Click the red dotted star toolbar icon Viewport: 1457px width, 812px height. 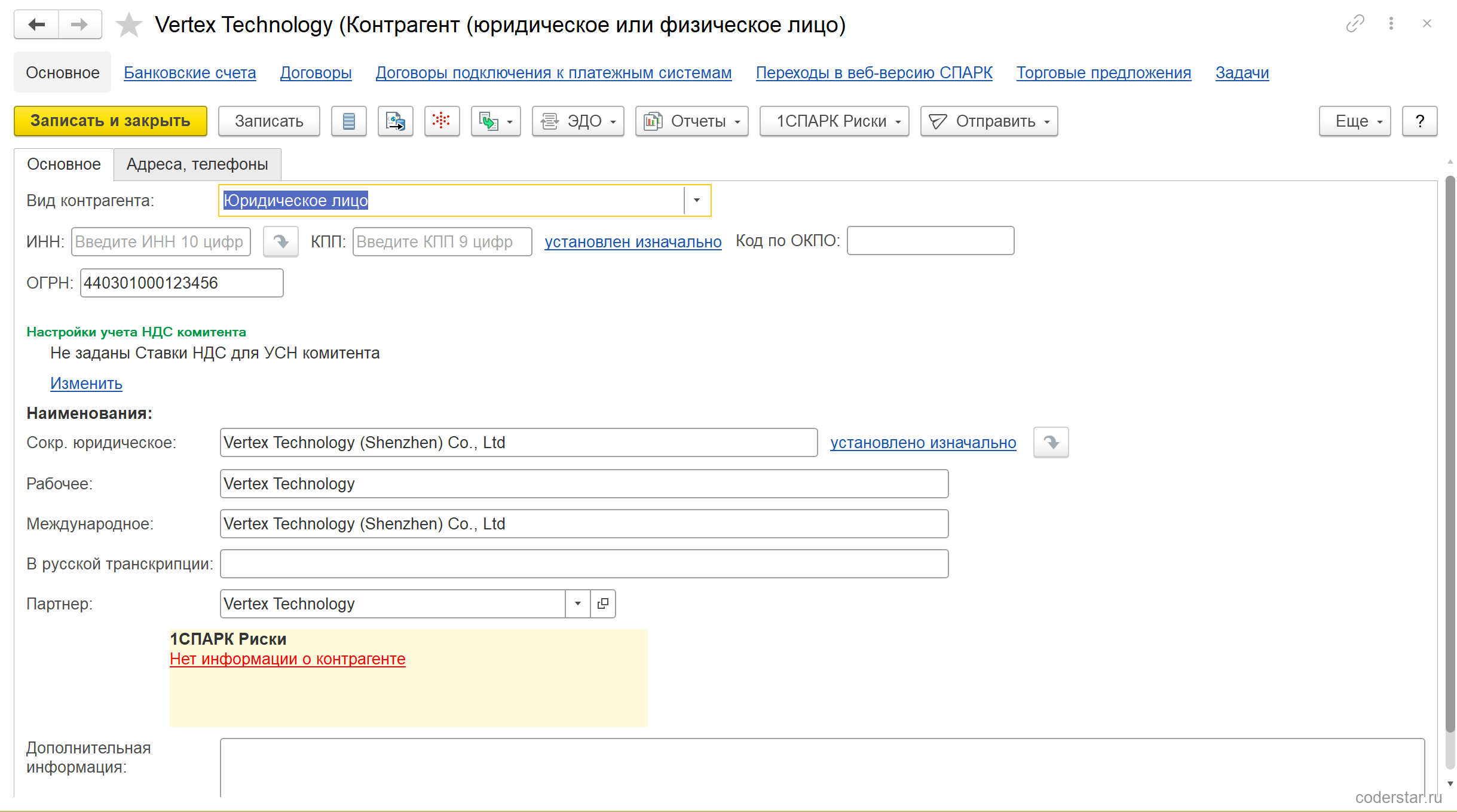[442, 121]
